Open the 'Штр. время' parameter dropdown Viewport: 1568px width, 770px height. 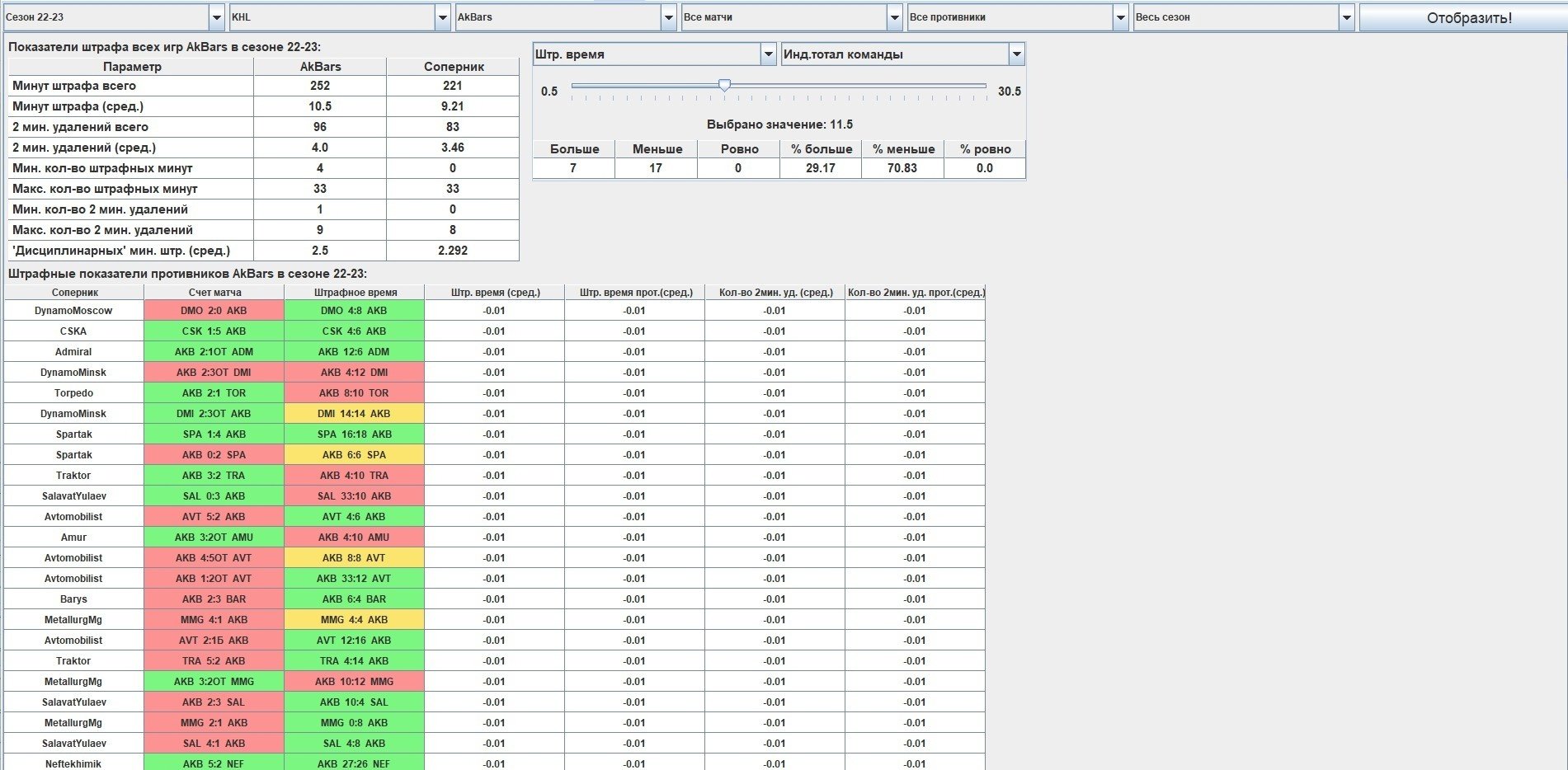tap(654, 54)
